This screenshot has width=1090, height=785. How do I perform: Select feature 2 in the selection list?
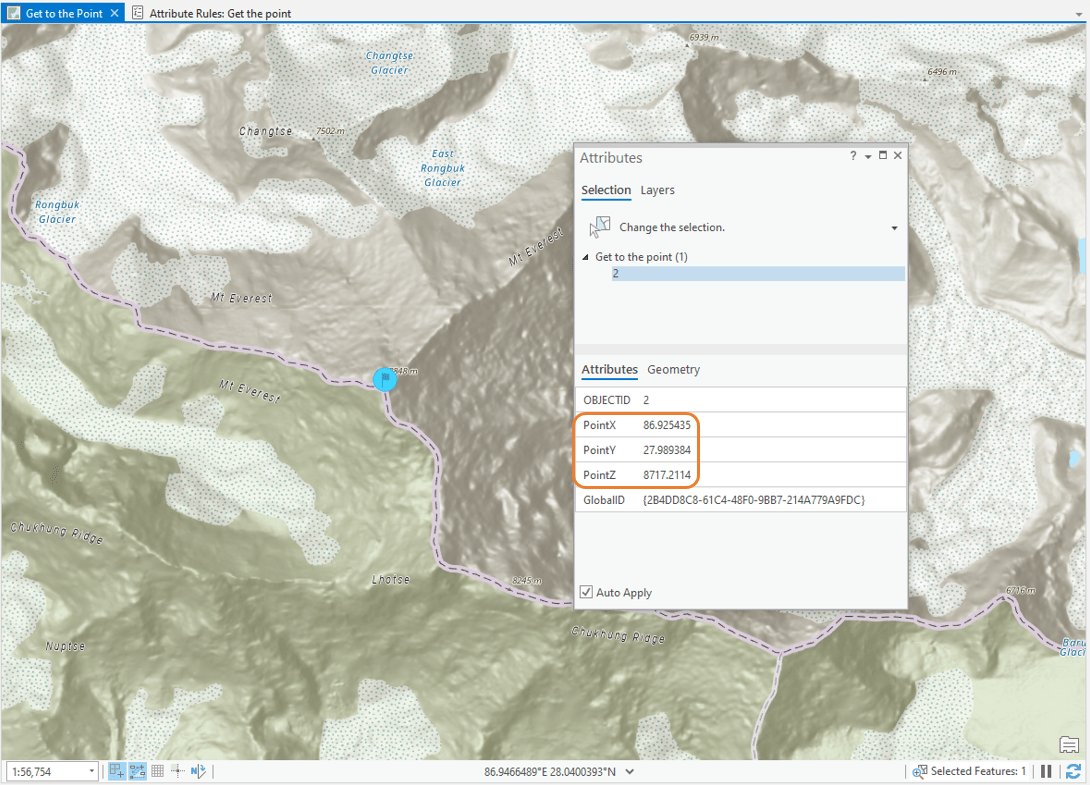click(x=618, y=272)
